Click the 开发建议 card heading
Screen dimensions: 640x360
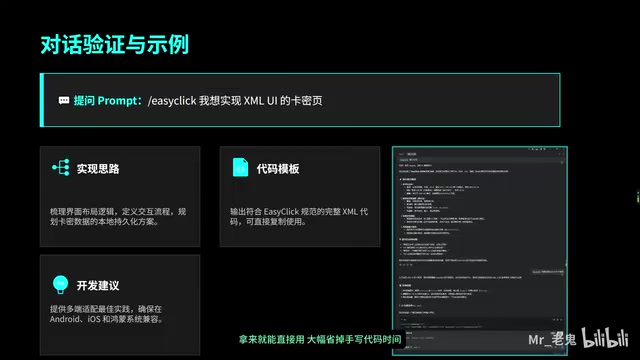[98, 285]
